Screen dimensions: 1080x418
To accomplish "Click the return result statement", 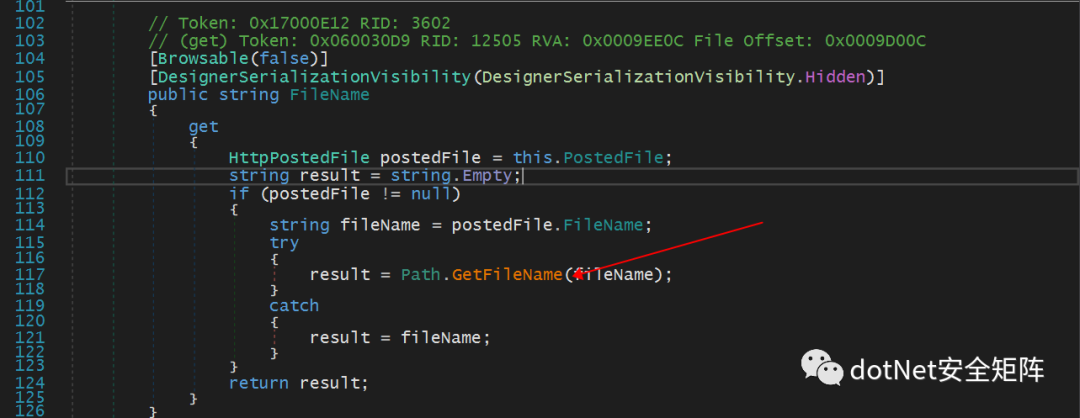I will pyautogui.click(x=298, y=383).
